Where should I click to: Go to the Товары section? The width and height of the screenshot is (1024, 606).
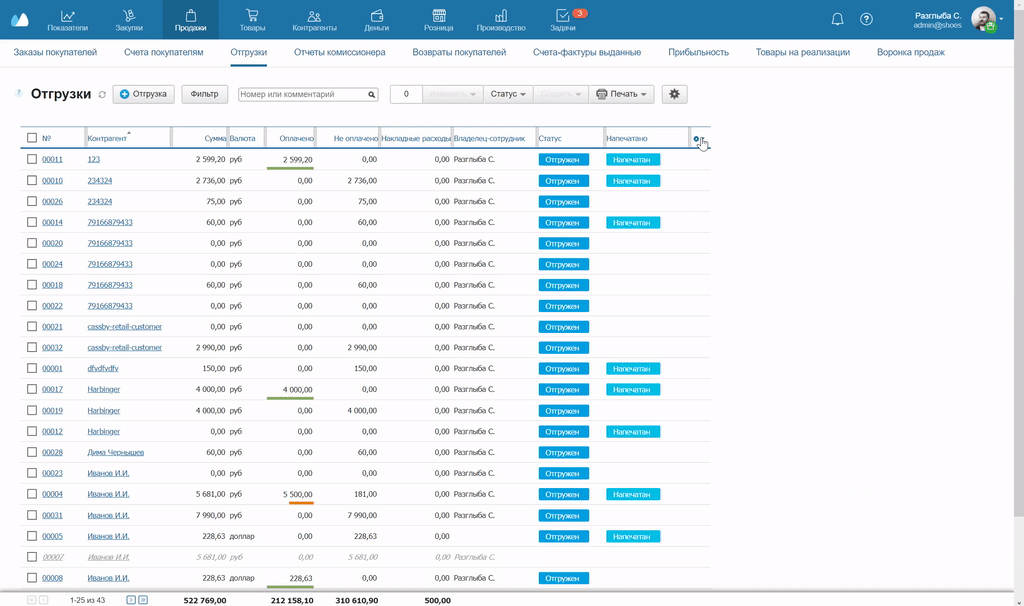coord(252,20)
